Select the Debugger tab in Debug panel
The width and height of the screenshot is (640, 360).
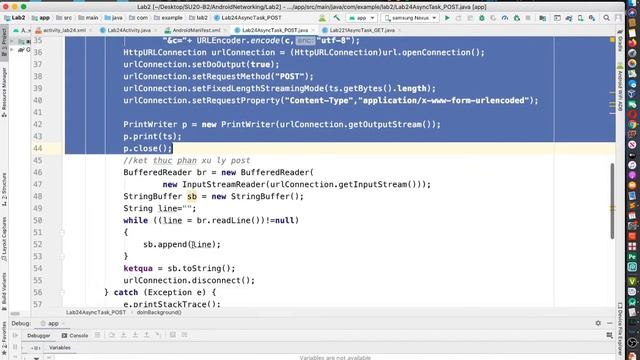point(38,336)
